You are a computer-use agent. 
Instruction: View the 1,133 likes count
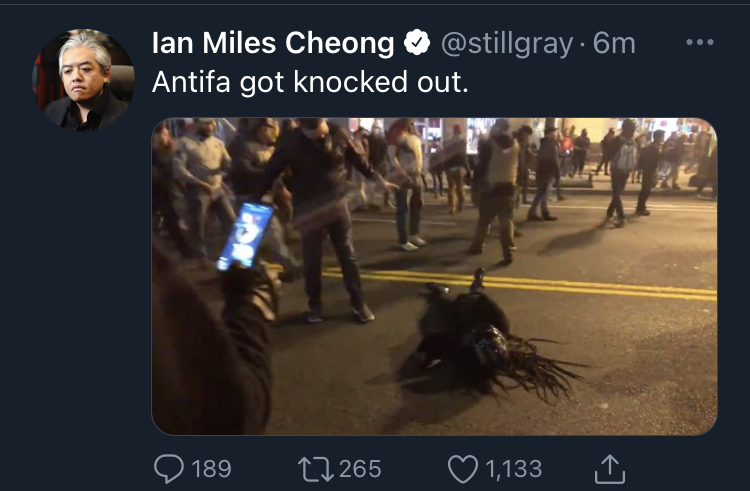pyautogui.click(x=514, y=469)
